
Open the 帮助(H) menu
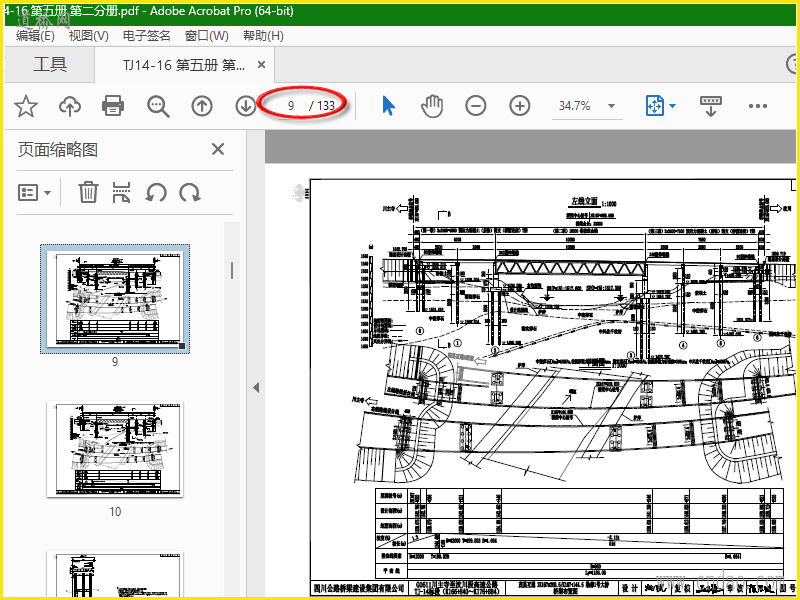coord(263,36)
